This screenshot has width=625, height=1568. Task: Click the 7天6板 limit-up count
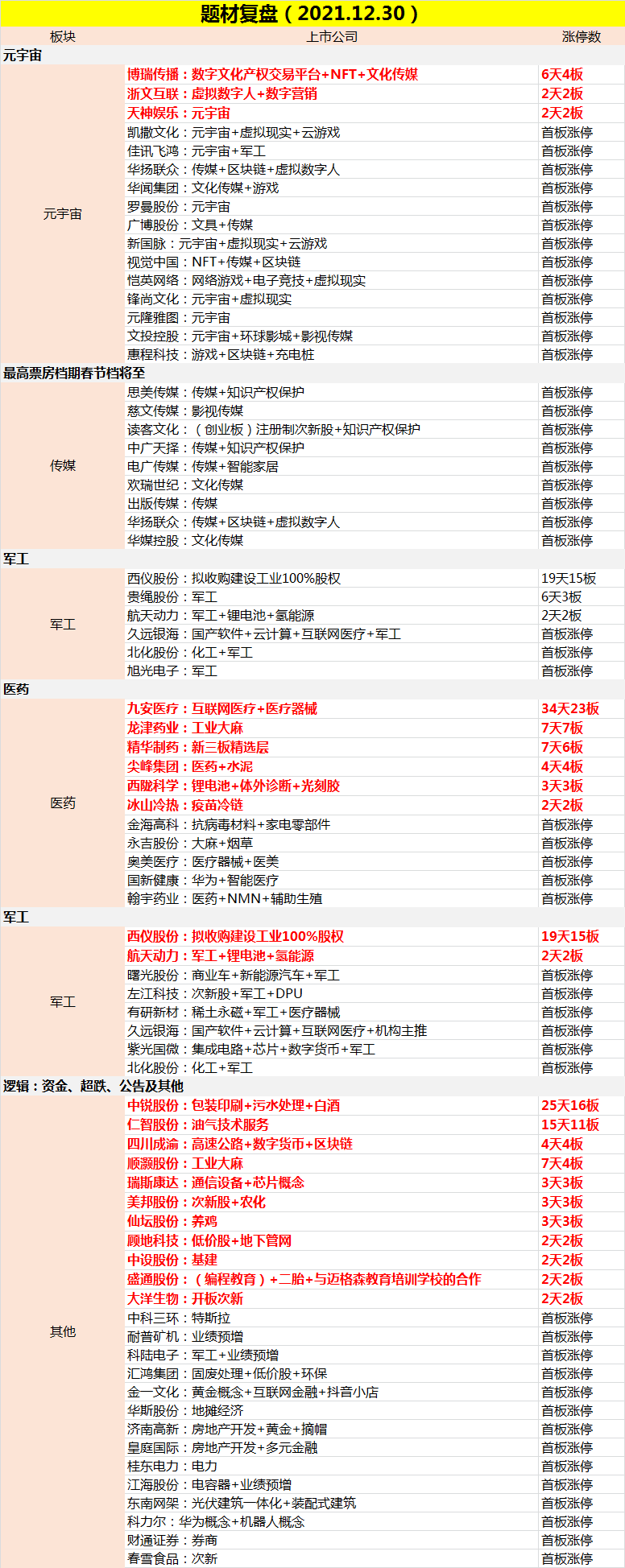point(562,747)
